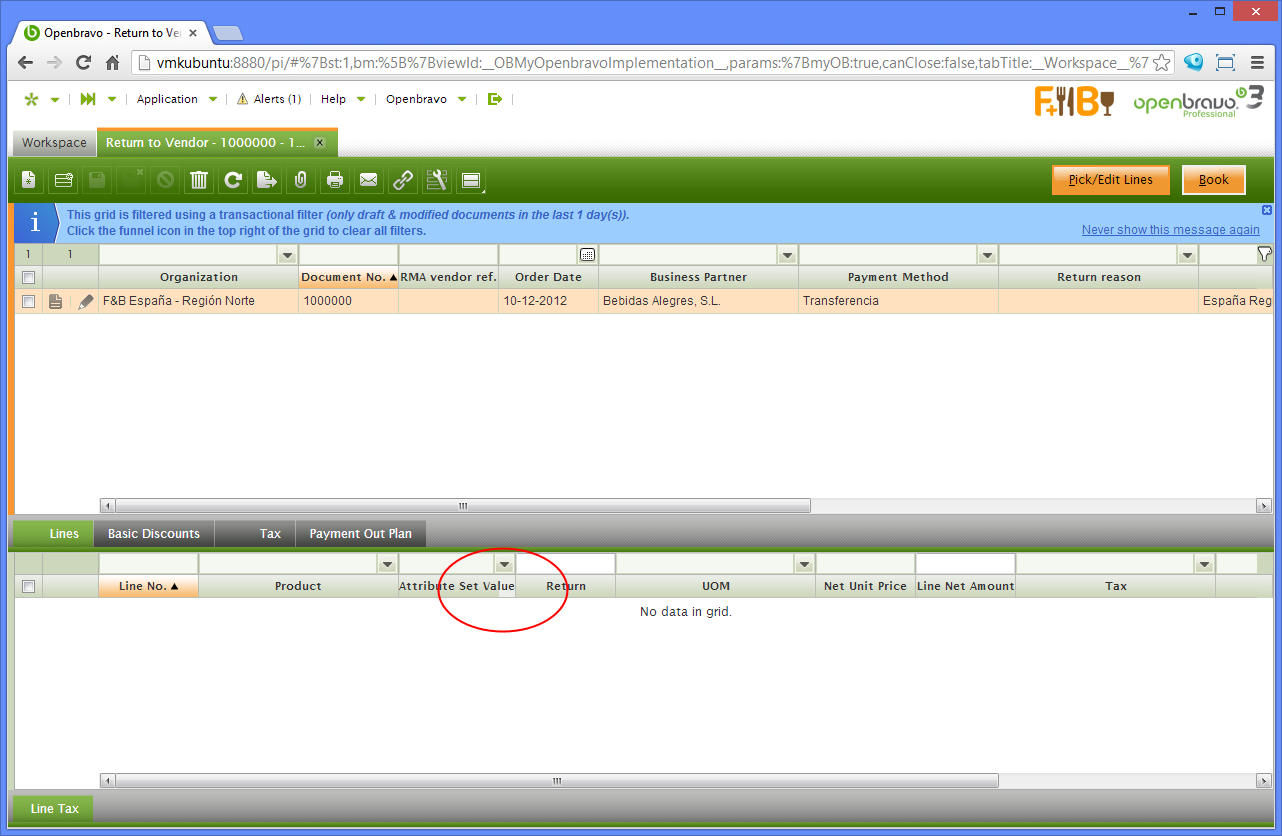The width and height of the screenshot is (1282, 836).
Task: Open the personalization tools icon
Action: click(x=437, y=180)
